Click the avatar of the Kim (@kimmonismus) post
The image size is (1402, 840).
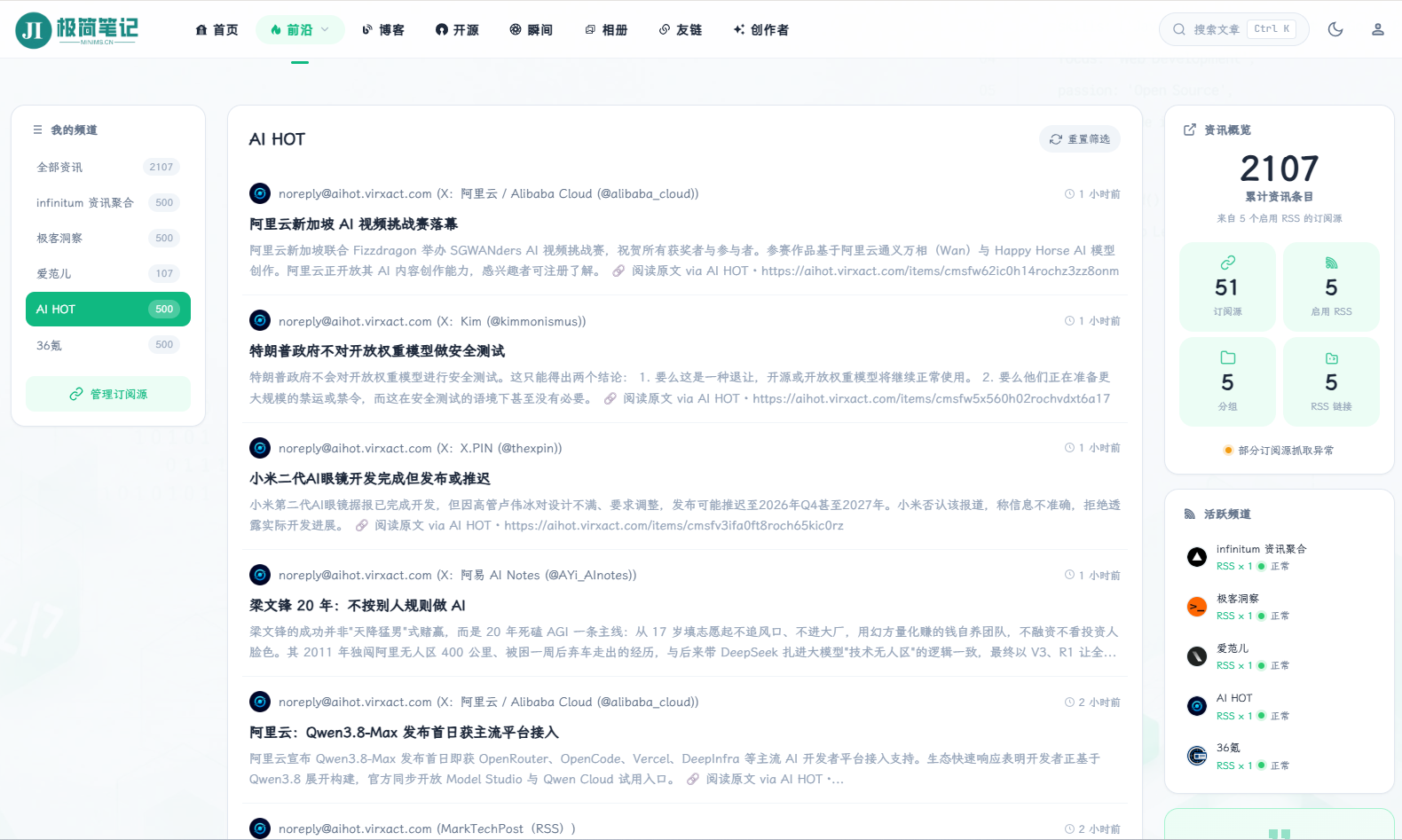[x=260, y=320]
